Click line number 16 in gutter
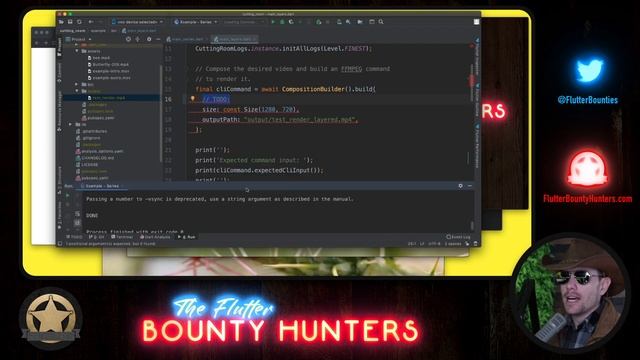The width and height of the screenshot is (640, 360). [x=168, y=99]
